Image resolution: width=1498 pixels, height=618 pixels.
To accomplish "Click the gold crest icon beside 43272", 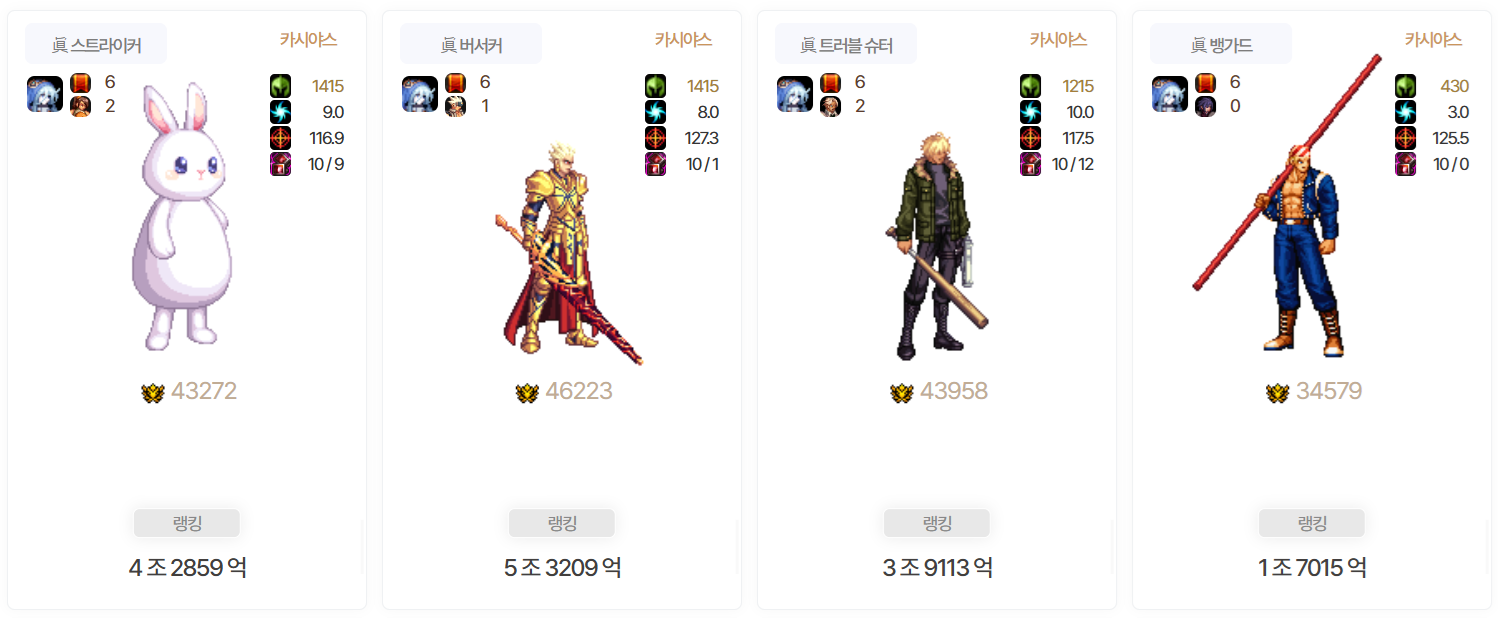I will [x=153, y=392].
